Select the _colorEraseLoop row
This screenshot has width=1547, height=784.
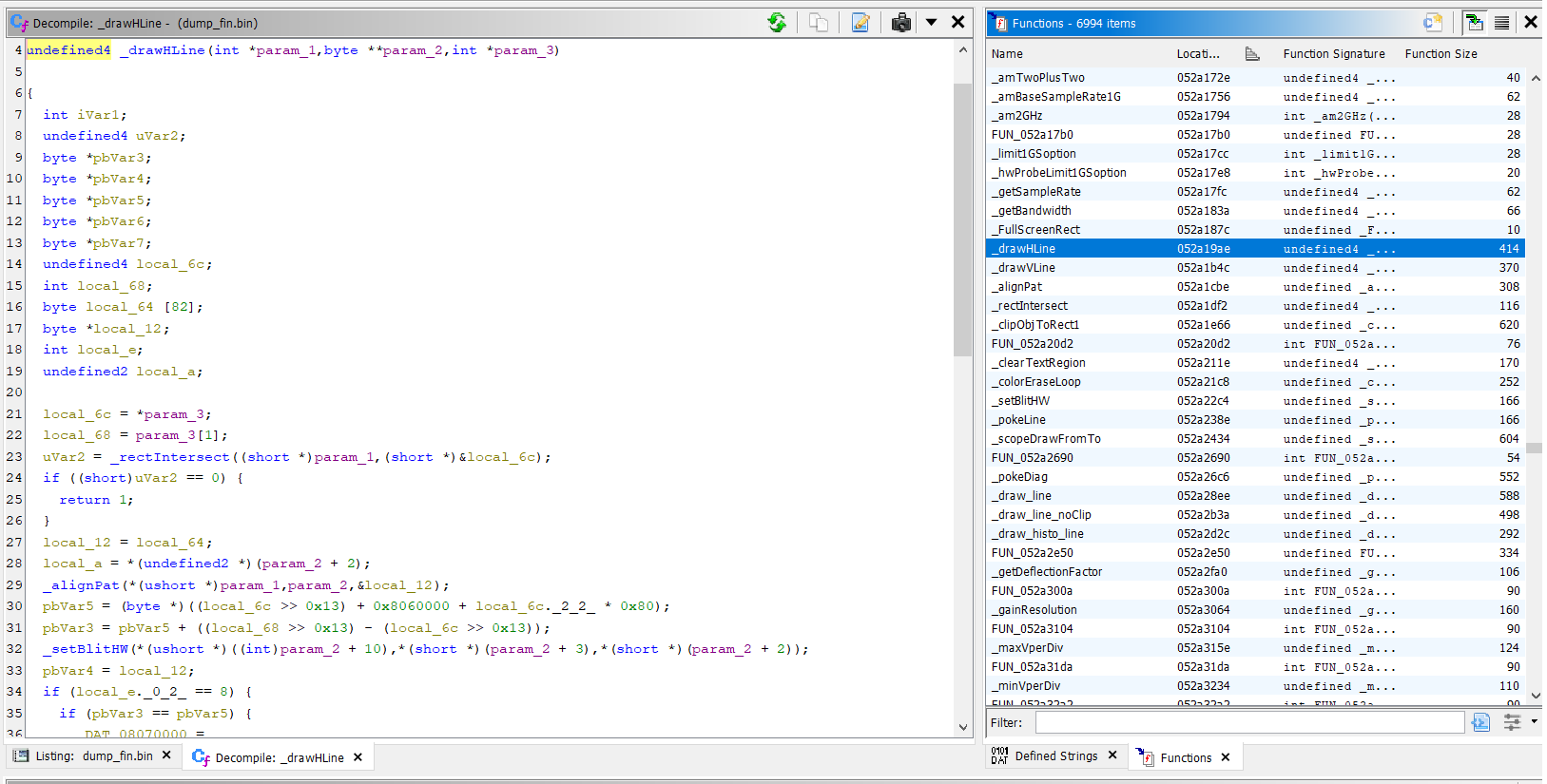(1255, 382)
